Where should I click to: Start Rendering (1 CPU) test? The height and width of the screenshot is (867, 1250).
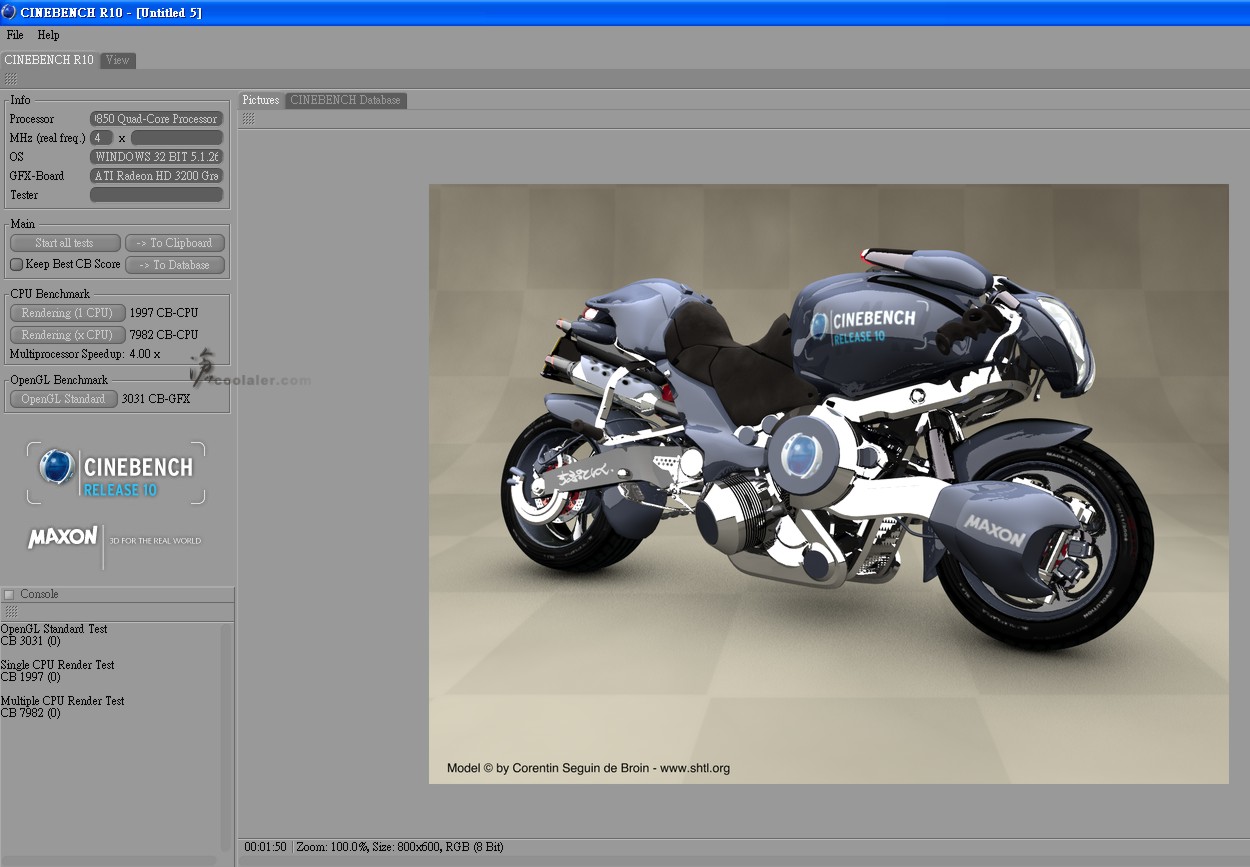67,313
